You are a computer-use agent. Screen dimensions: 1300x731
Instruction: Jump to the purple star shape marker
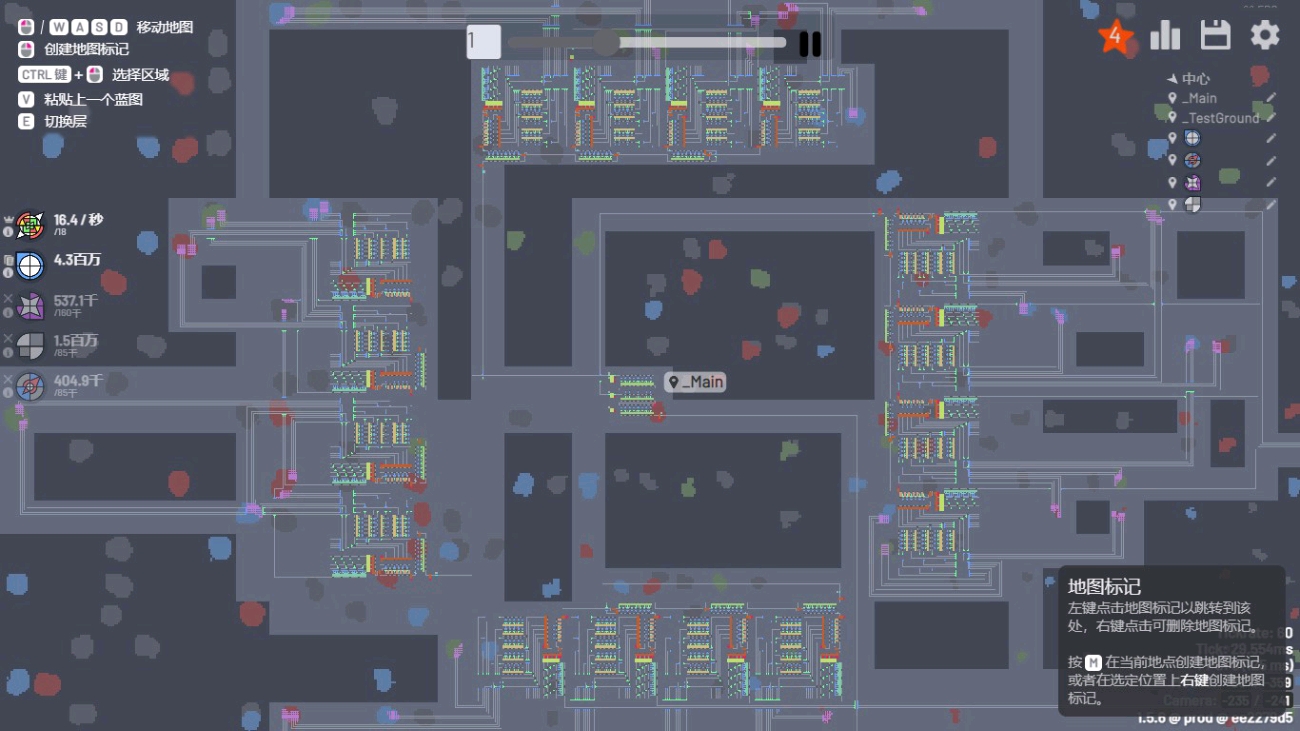[x=1192, y=183]
